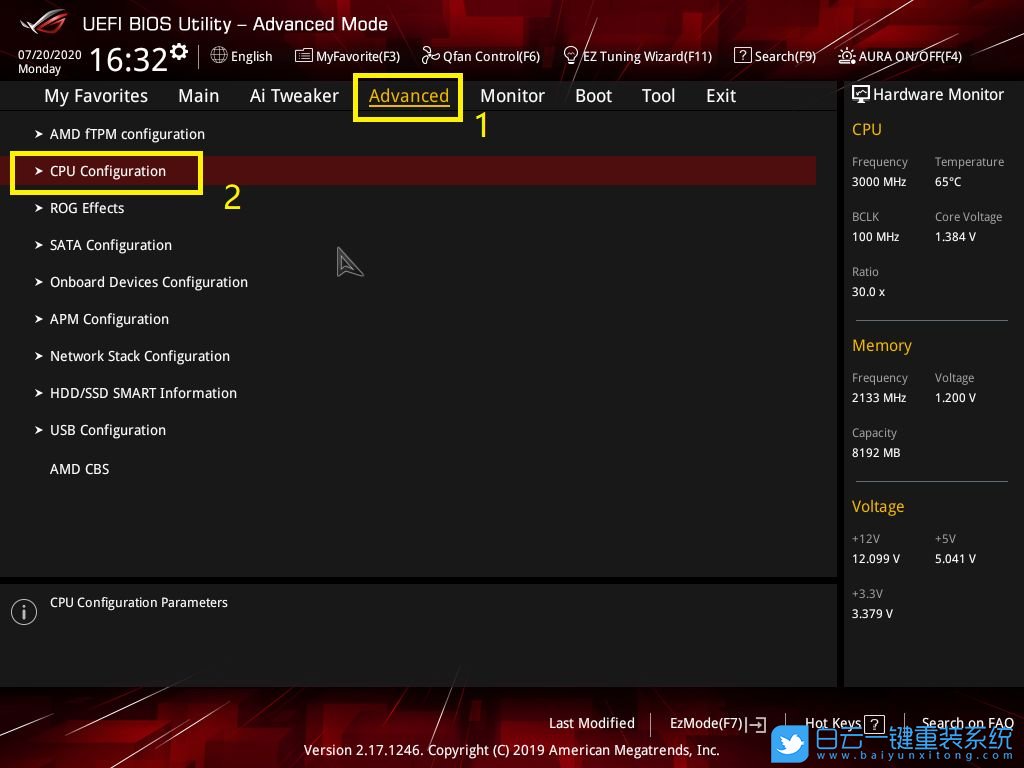Screen dimensions: 1024x768
Task: Open Search(F9) question mark icon
Action: (742, 56)
